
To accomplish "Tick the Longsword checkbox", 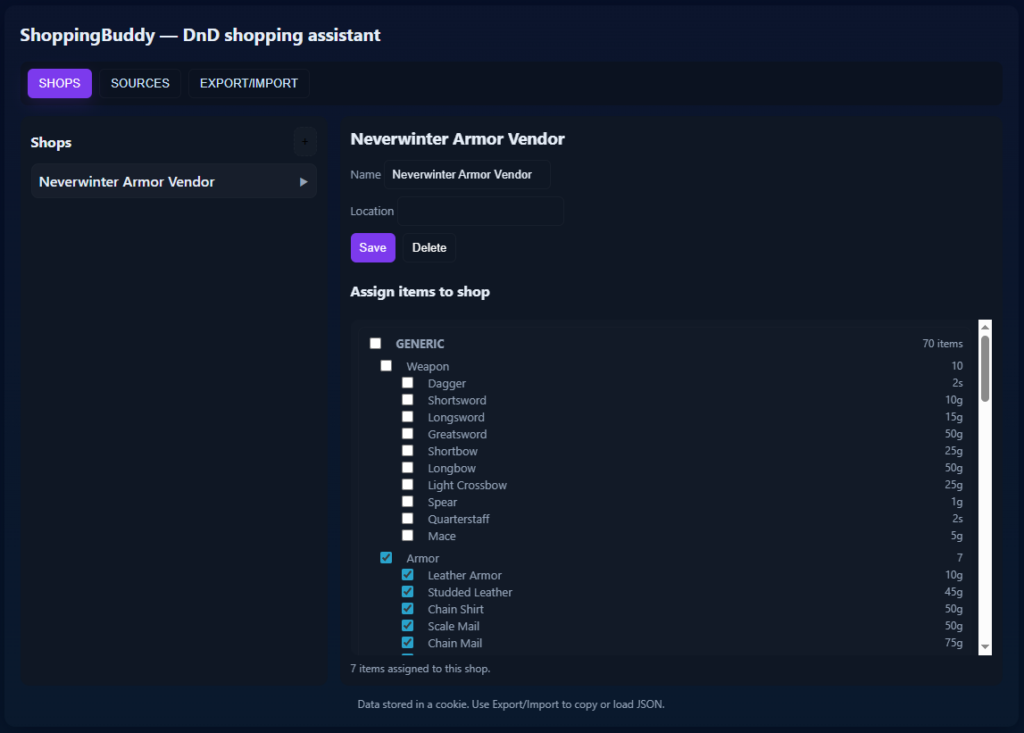I will pyautogui.click(x=407, y=417).
